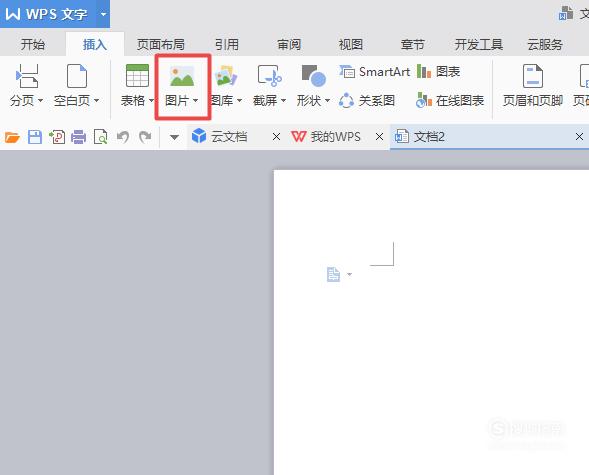
Task: Click the print preview icon
Action: 100,137
